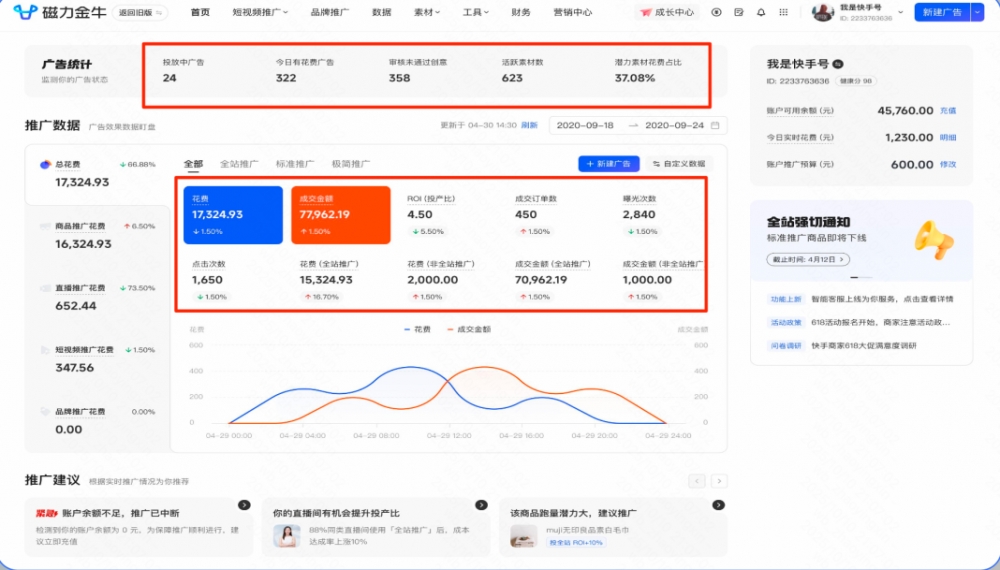Click the 直播推广花费 icon
Viewport: 1000px width, 570px height.
tap(45, 288)
